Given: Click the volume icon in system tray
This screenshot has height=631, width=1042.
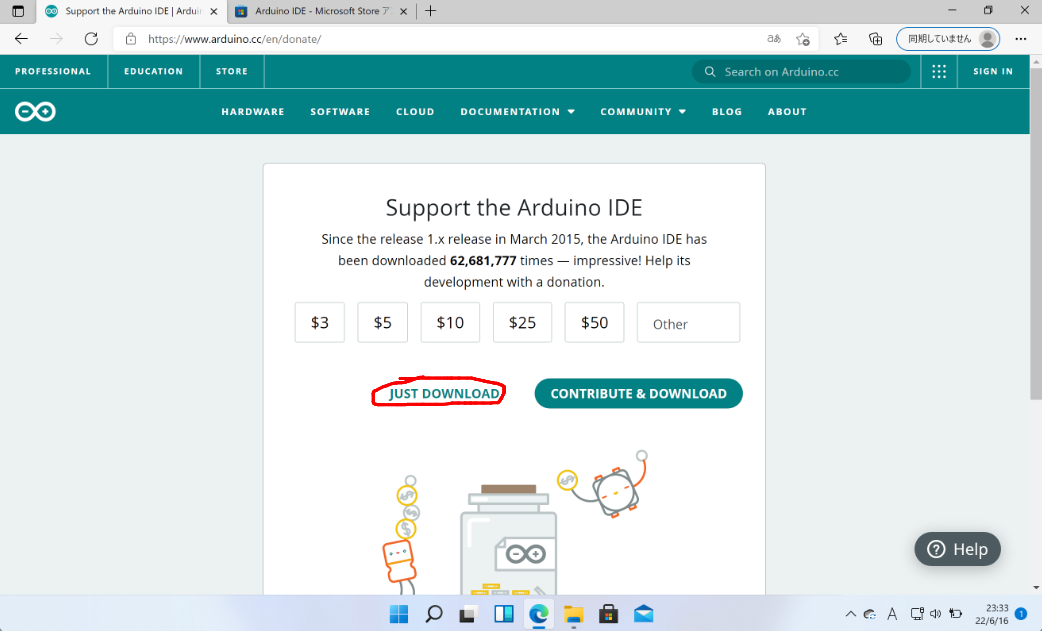Looking at the screenshot, I should [935, 614].
